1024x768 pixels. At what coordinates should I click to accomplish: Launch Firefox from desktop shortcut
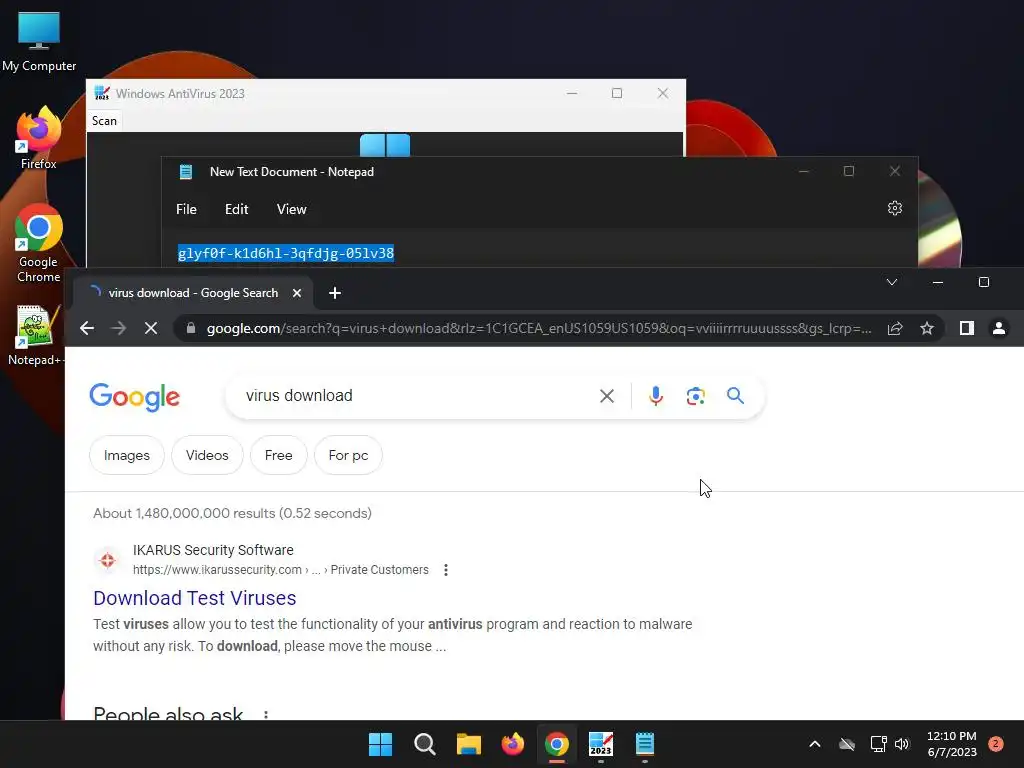click(x=39, y=138)
